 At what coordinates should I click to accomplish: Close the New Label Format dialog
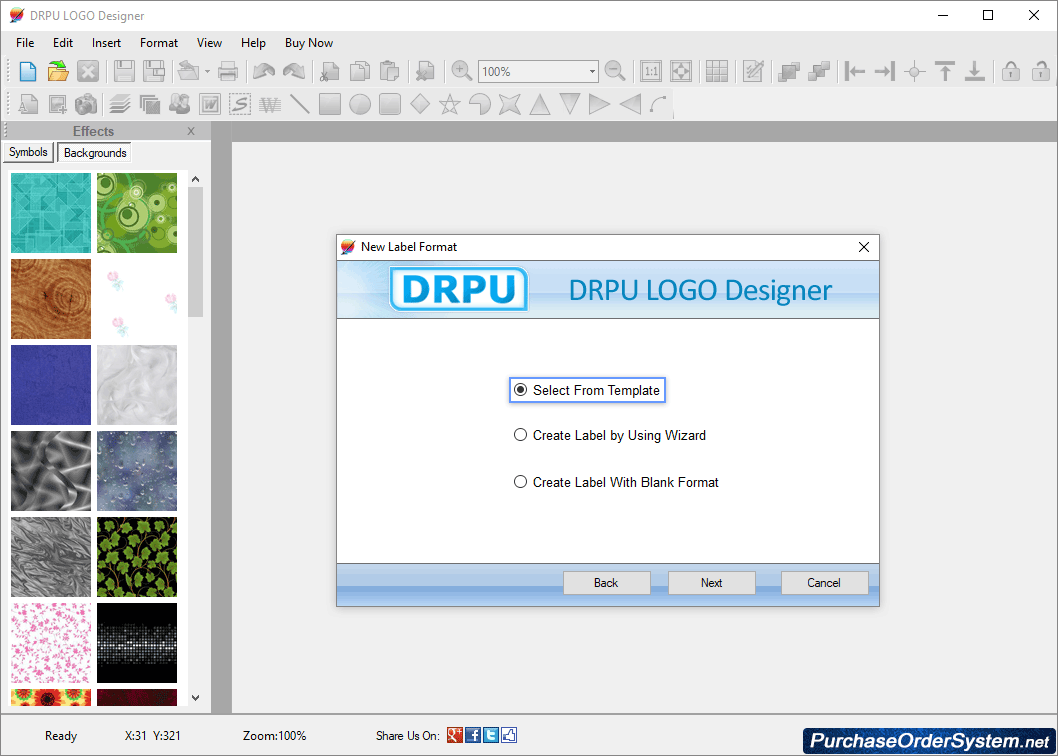864,247
